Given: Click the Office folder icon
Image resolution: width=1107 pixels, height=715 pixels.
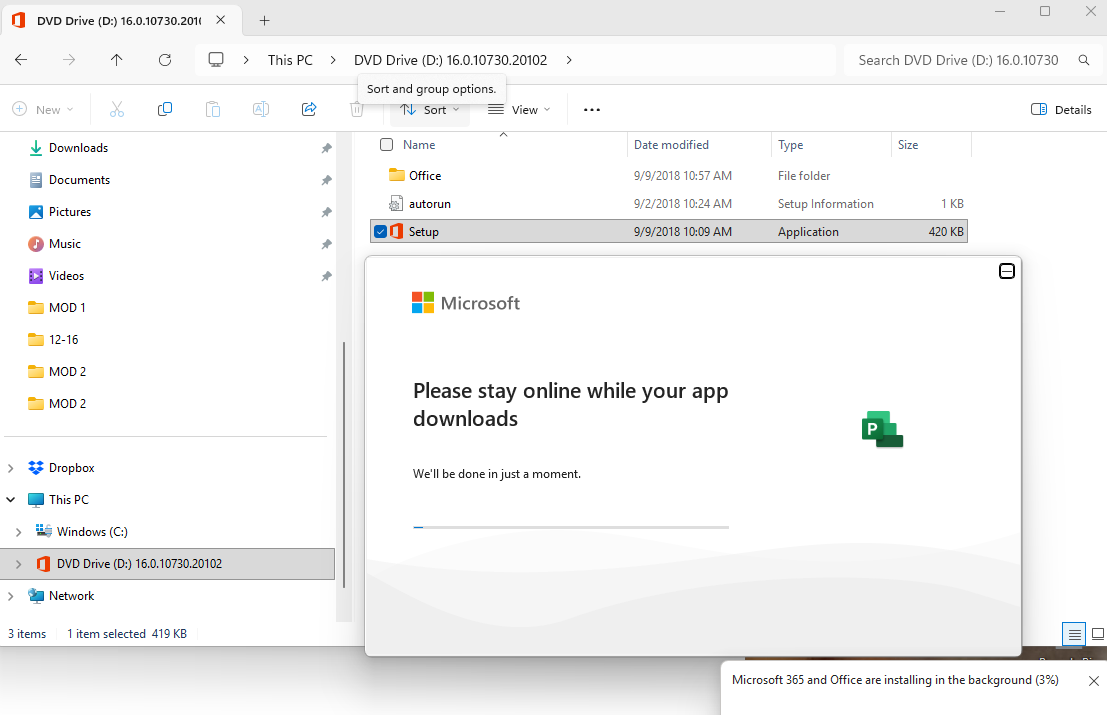Looking at the screenshot, I should (397, 175).
